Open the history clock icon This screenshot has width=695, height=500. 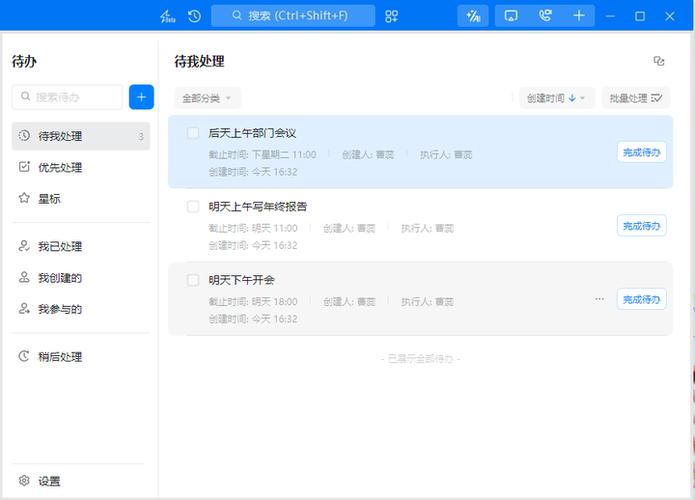(x=194, y=16)
